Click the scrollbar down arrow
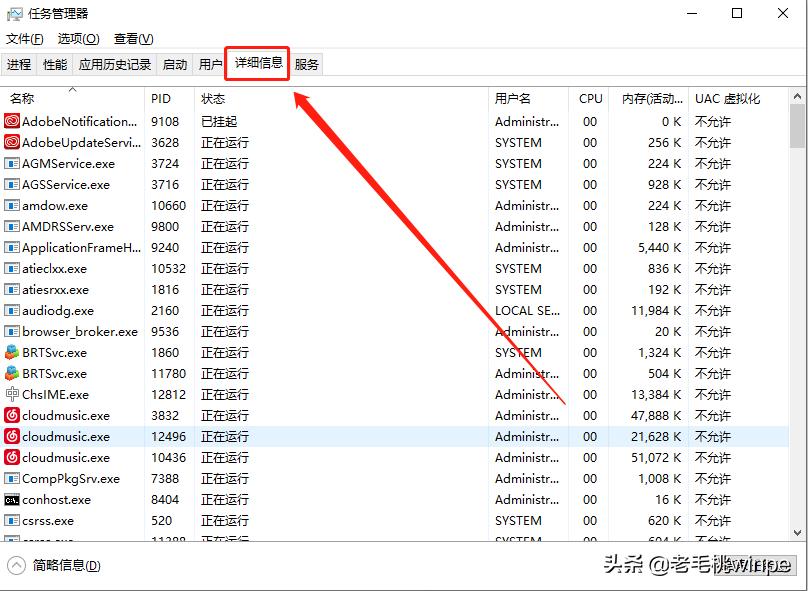 click(796, 532)
